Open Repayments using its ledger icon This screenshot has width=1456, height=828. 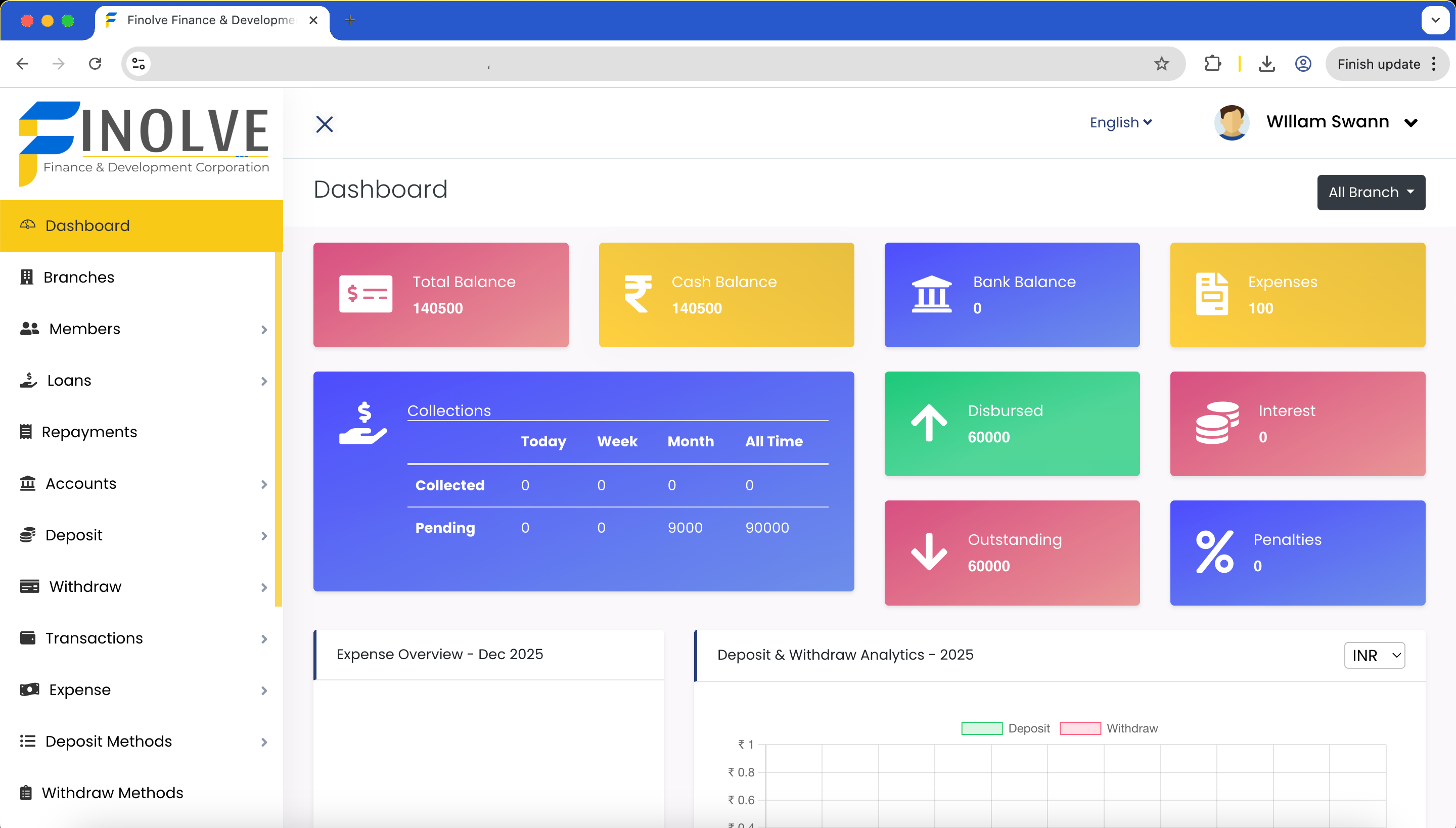(27, 432)
